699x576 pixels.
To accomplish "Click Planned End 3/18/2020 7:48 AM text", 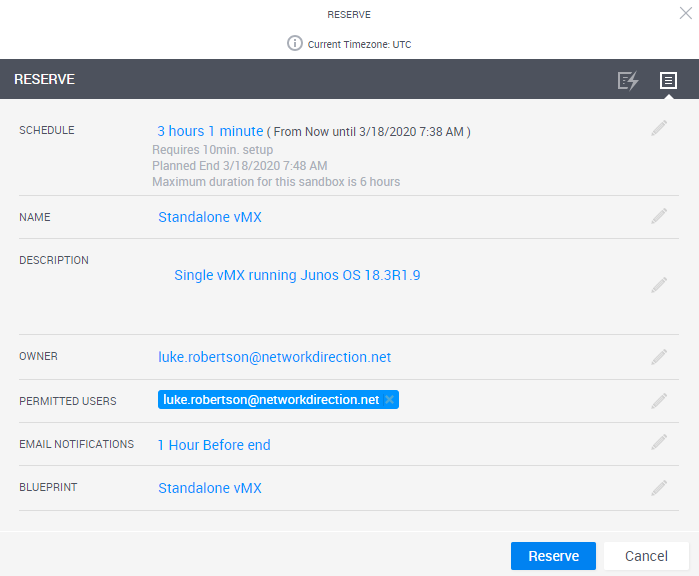I will click(240, 166).
